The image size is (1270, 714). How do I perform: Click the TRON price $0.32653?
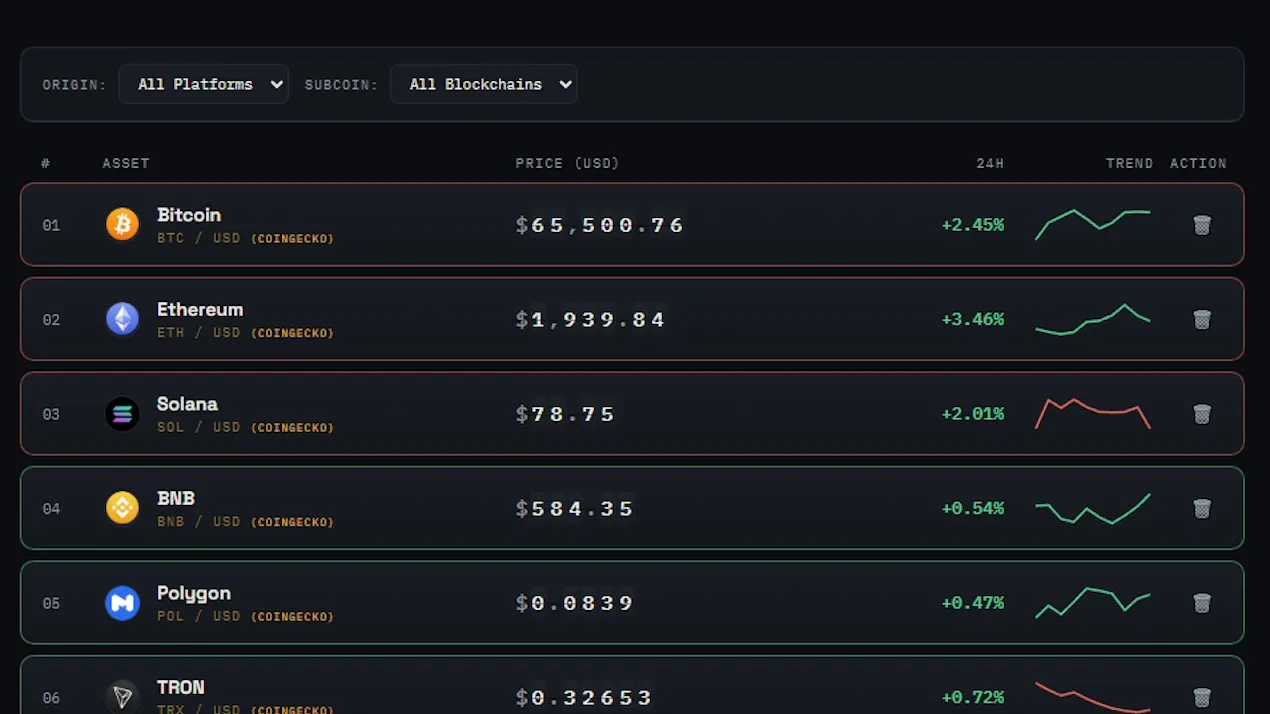point(585,697)
